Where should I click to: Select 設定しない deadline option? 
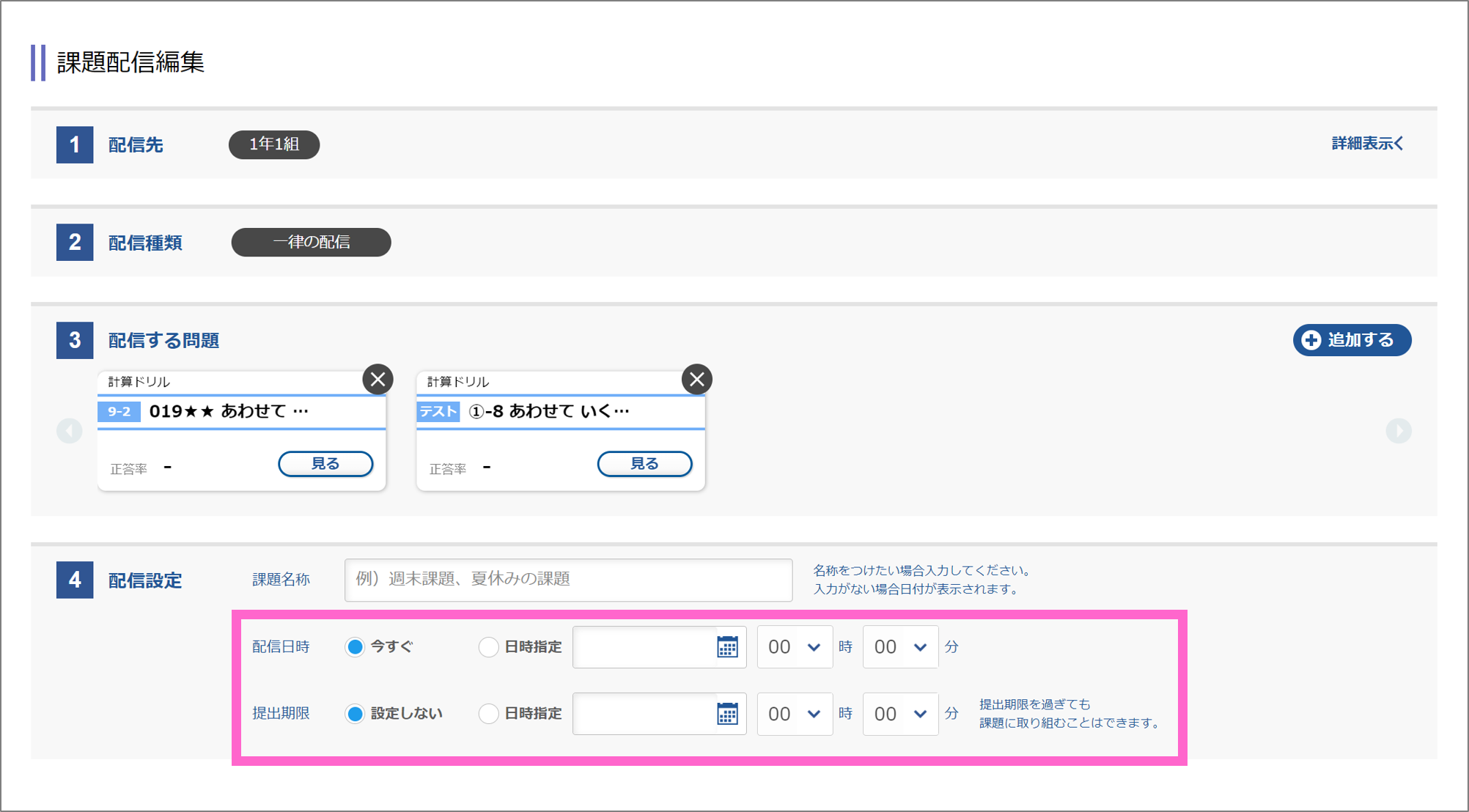click(355, 714)
